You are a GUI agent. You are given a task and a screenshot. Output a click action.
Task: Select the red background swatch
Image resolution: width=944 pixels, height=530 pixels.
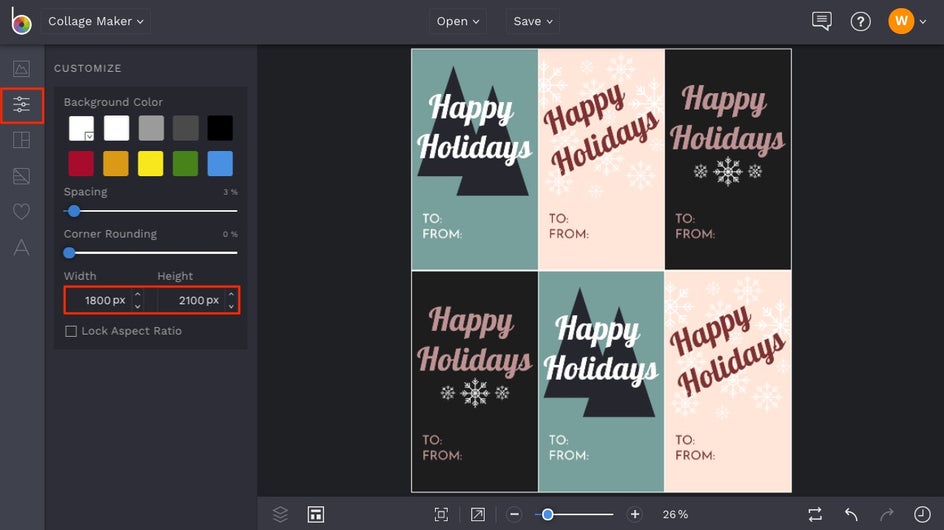(81, 163)
